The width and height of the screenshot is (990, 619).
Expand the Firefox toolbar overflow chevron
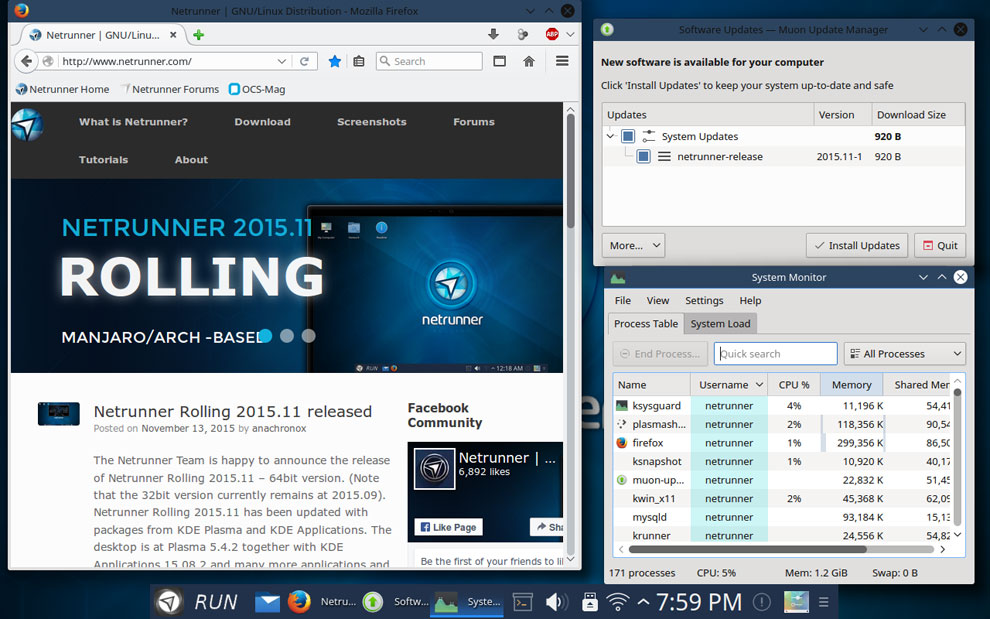(571, 35)
